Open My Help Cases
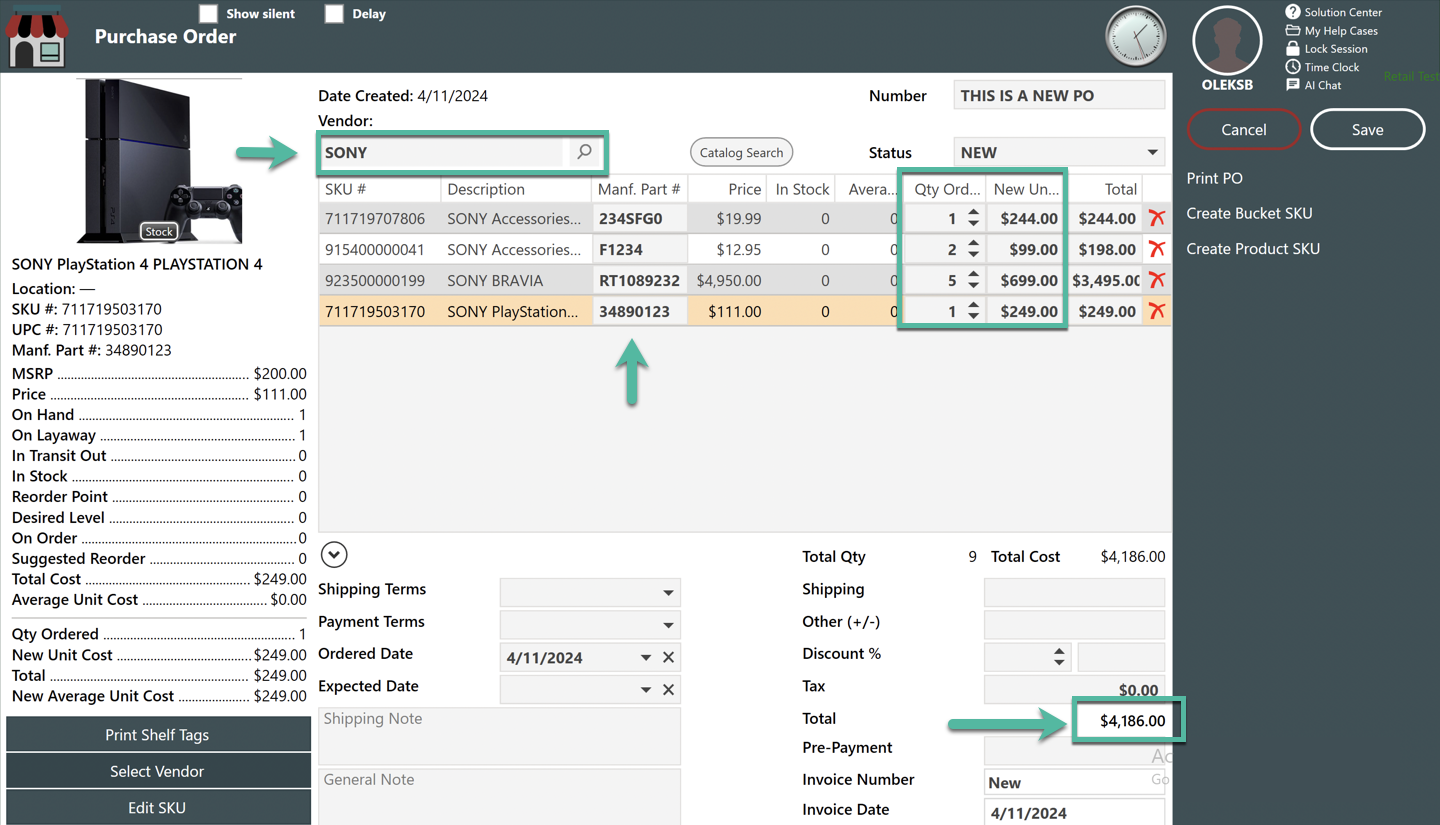This screenshot has height=825, width=1440. (x=1331, y=30)
